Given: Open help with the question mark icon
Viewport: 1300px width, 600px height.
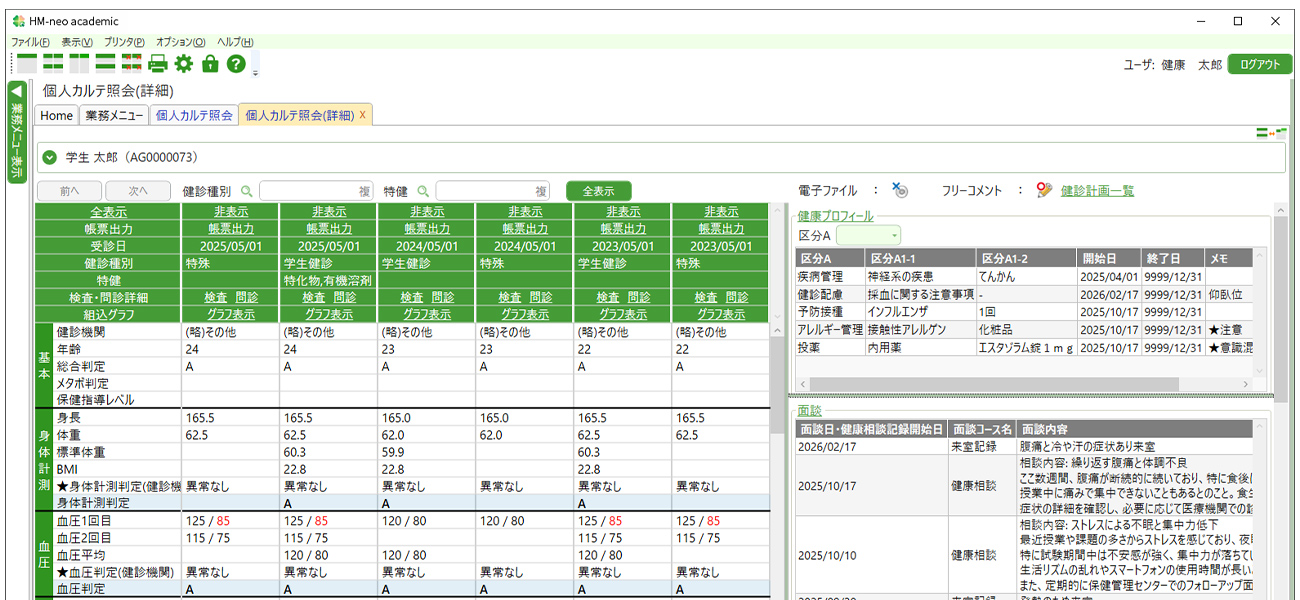Looking at the screenshot, I should [236, 64].
